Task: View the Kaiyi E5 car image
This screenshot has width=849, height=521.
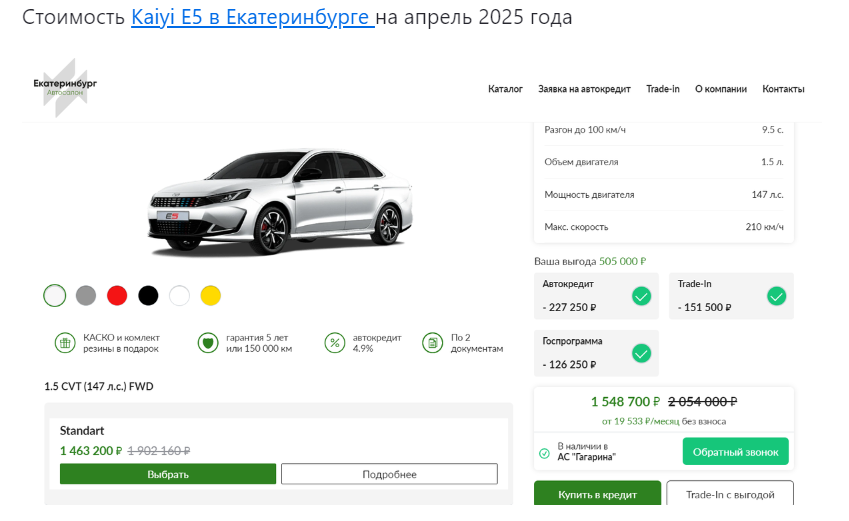Action: (280, 201)
